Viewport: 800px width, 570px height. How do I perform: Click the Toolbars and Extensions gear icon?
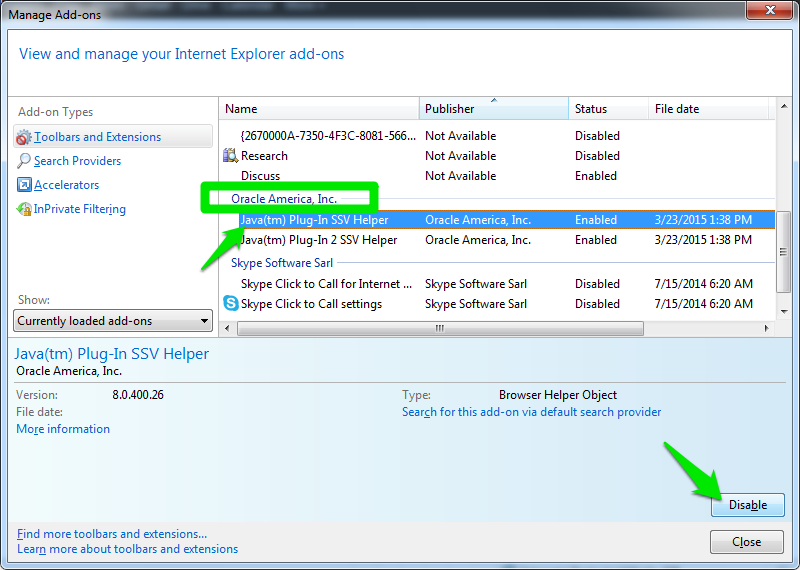pos(23,137)
